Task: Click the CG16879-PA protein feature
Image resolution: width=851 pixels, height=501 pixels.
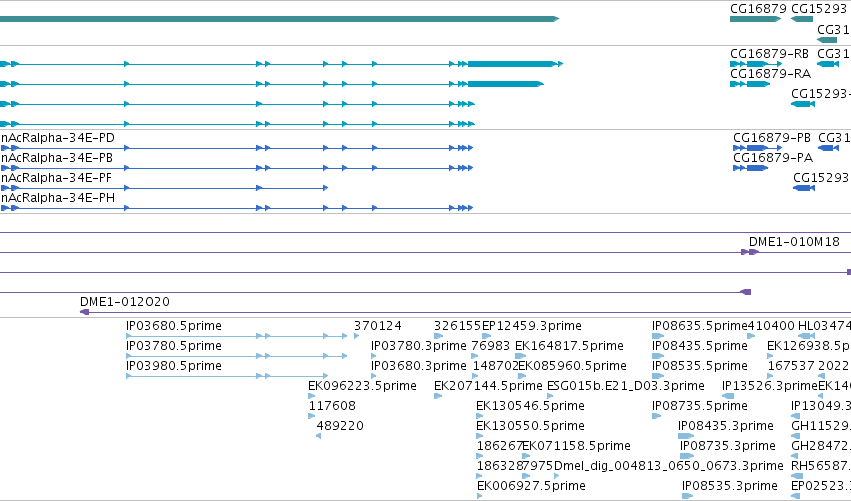Action: point(751,168)
